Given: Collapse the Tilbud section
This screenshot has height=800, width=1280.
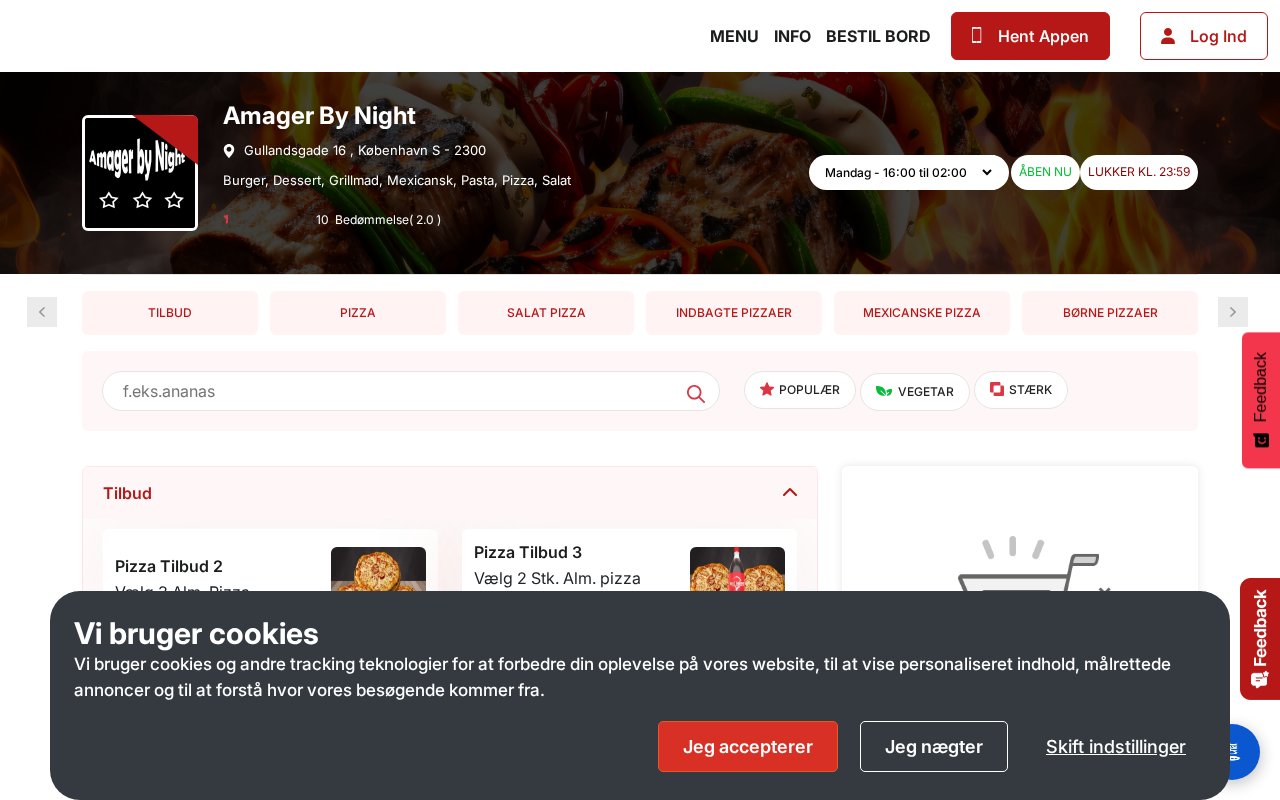Looking at the screenshot, I should pos(790,492).
